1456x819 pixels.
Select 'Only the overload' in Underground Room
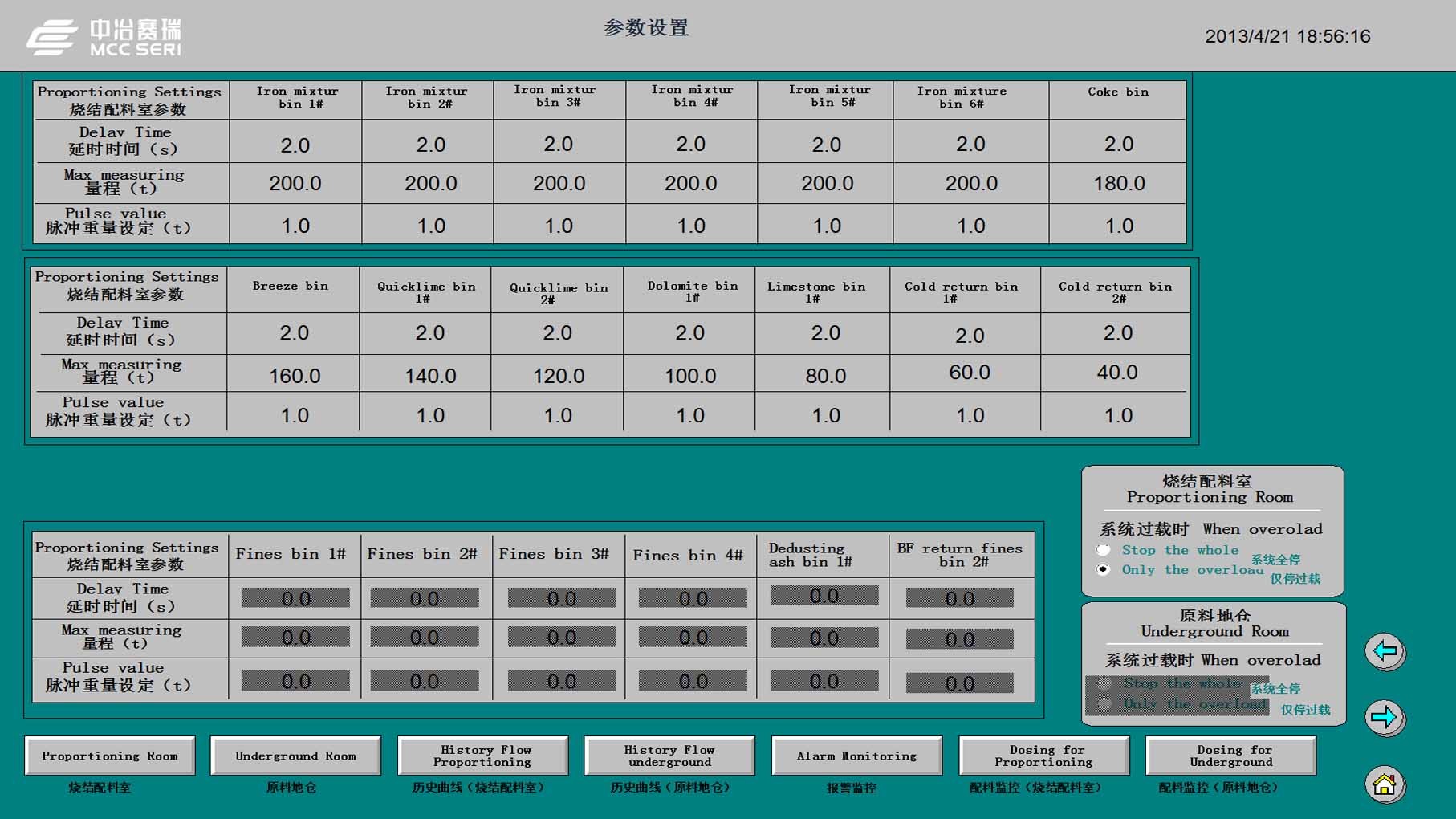(x=1105, y=704)
